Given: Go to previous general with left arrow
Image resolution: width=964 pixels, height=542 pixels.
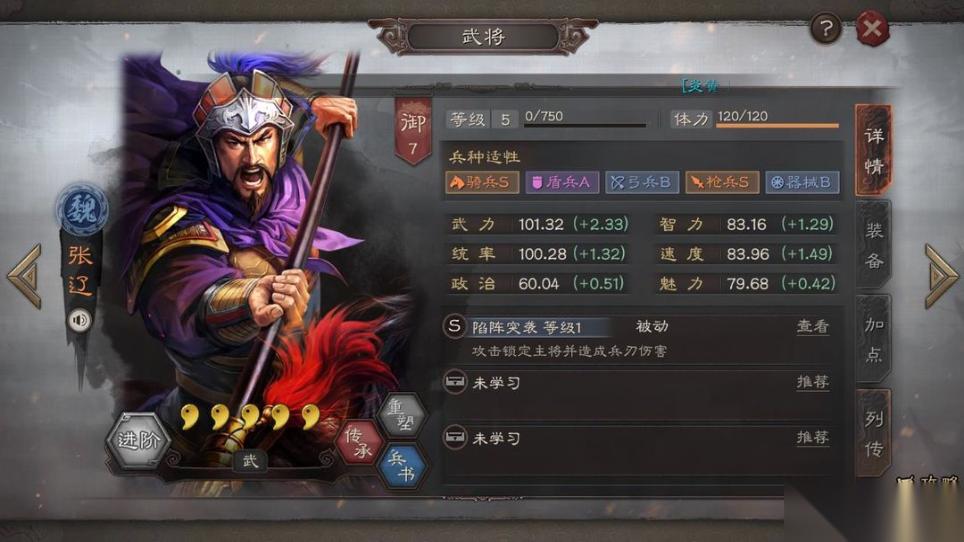Looking at the screenshot, I should tap(25, 276).
